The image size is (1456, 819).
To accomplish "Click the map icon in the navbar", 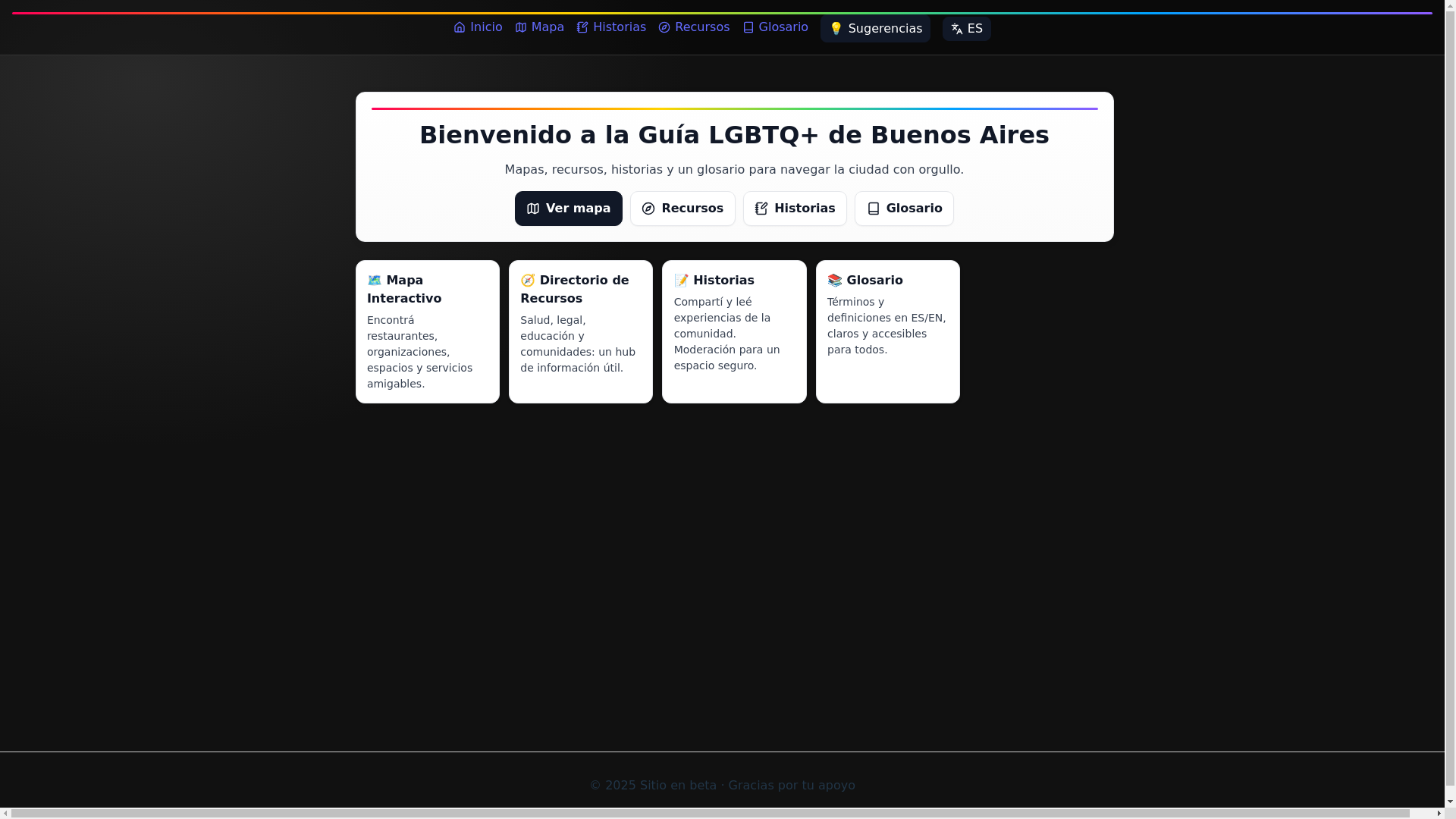I will pyautogui.click(x=521, y=27).
